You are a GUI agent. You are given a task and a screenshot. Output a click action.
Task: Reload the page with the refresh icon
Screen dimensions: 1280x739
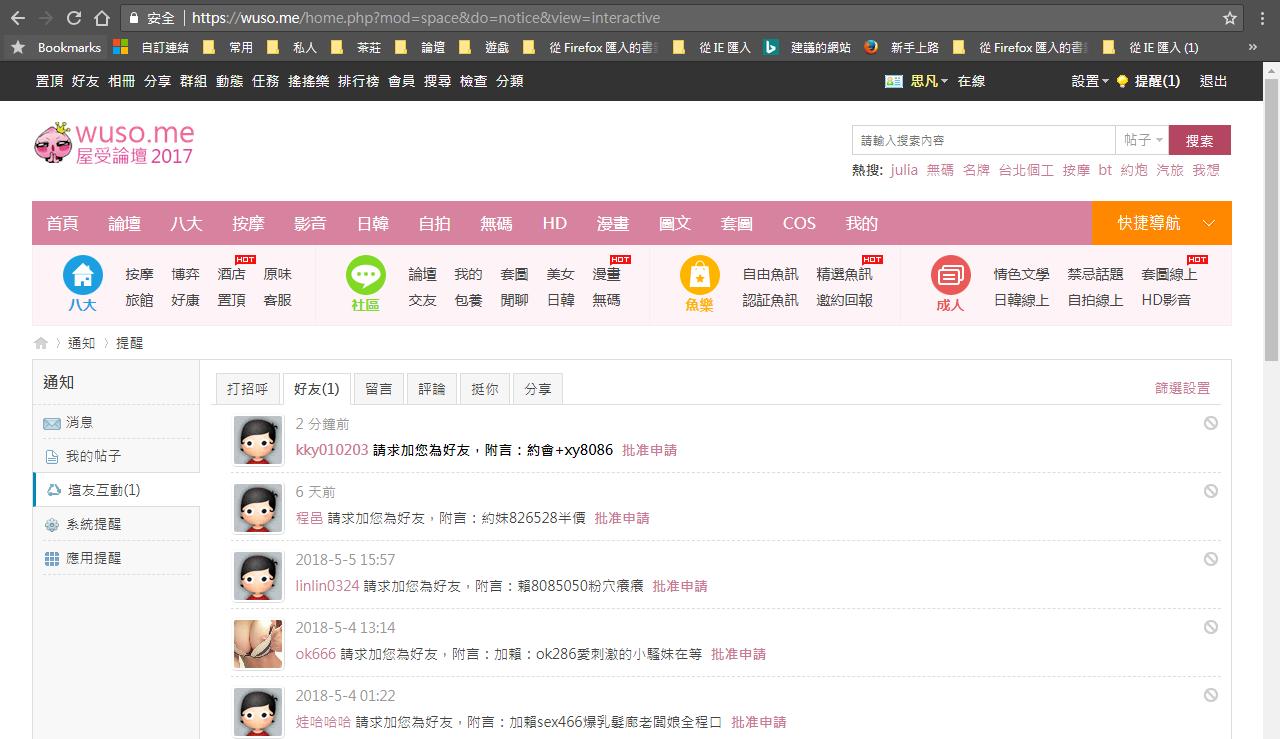[74, 18]
